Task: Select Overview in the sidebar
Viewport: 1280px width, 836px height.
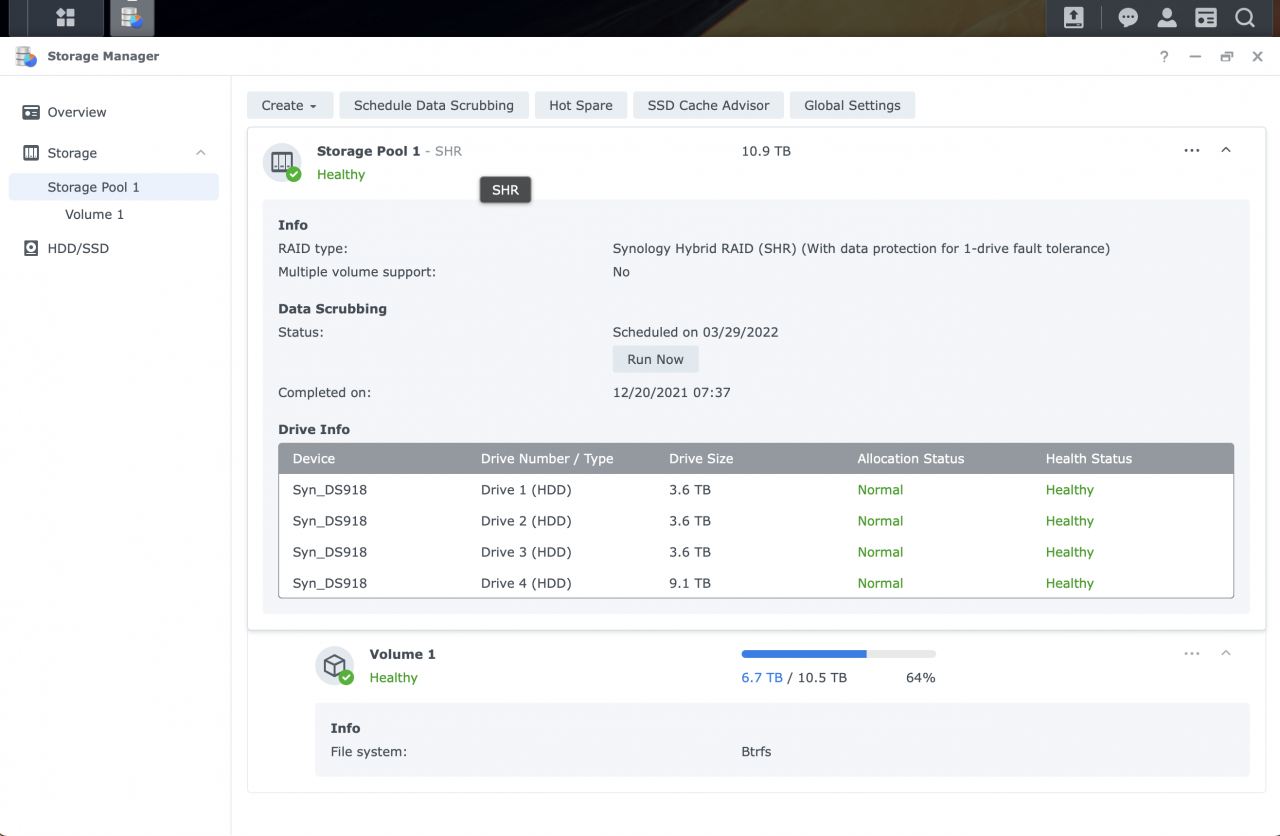Action: pyautogui.click(x=78, y=112)
